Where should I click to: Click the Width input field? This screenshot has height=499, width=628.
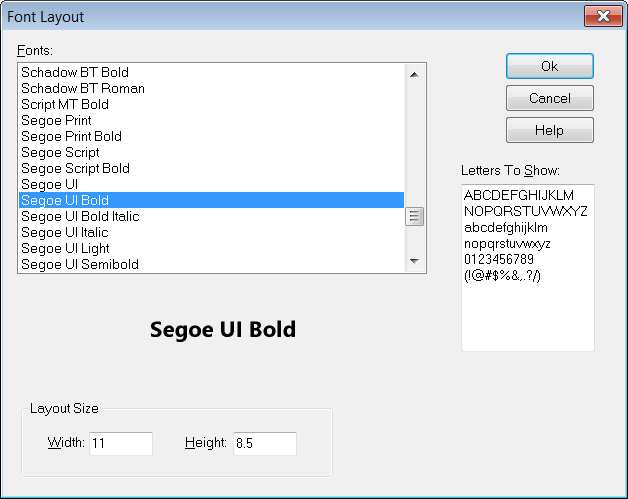coord(120,443)
